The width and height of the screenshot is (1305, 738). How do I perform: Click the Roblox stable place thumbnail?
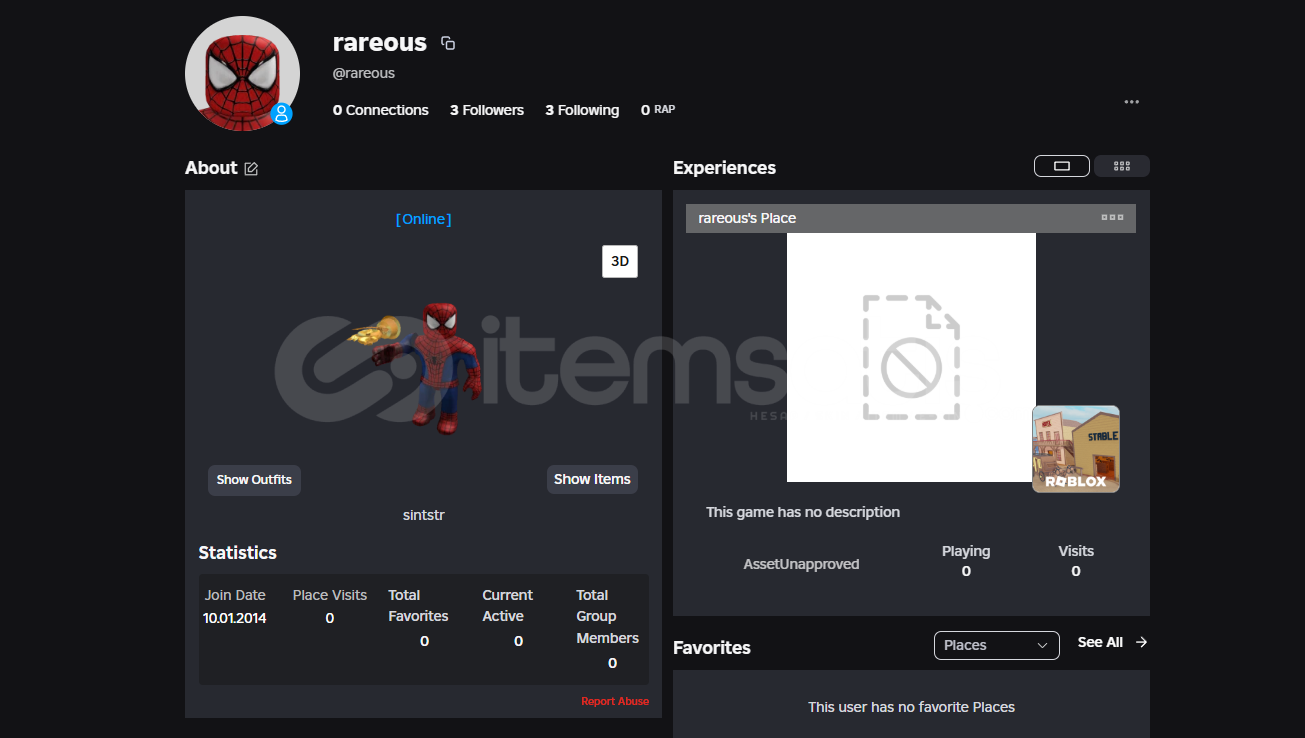1076,449
